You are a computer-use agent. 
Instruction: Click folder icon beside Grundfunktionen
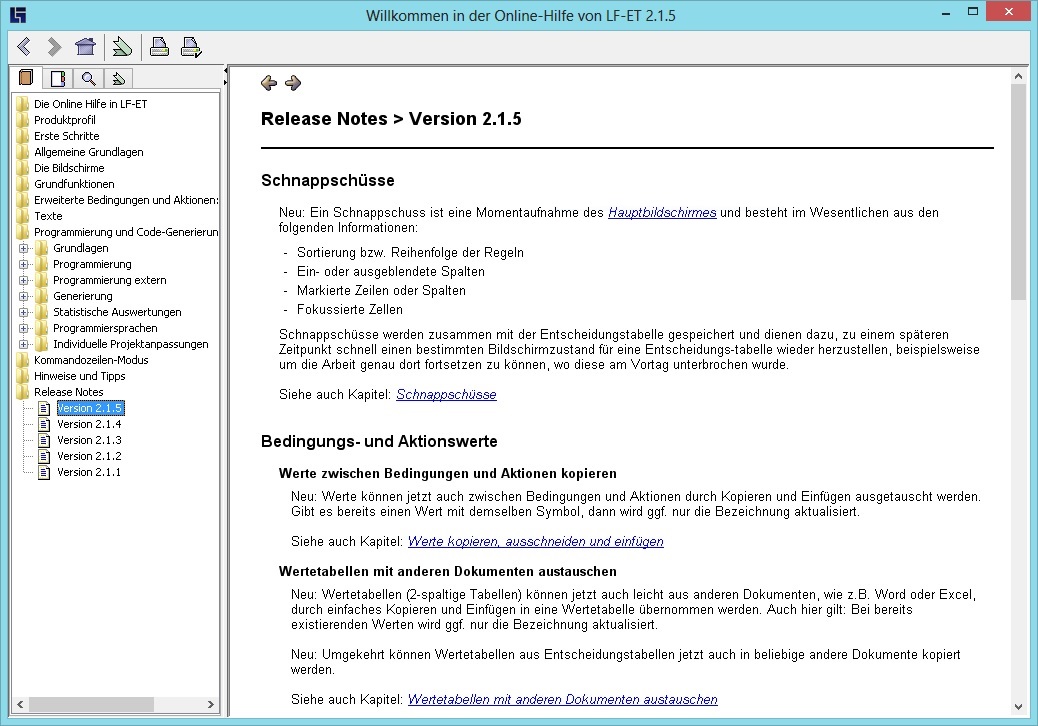point(23,184)
